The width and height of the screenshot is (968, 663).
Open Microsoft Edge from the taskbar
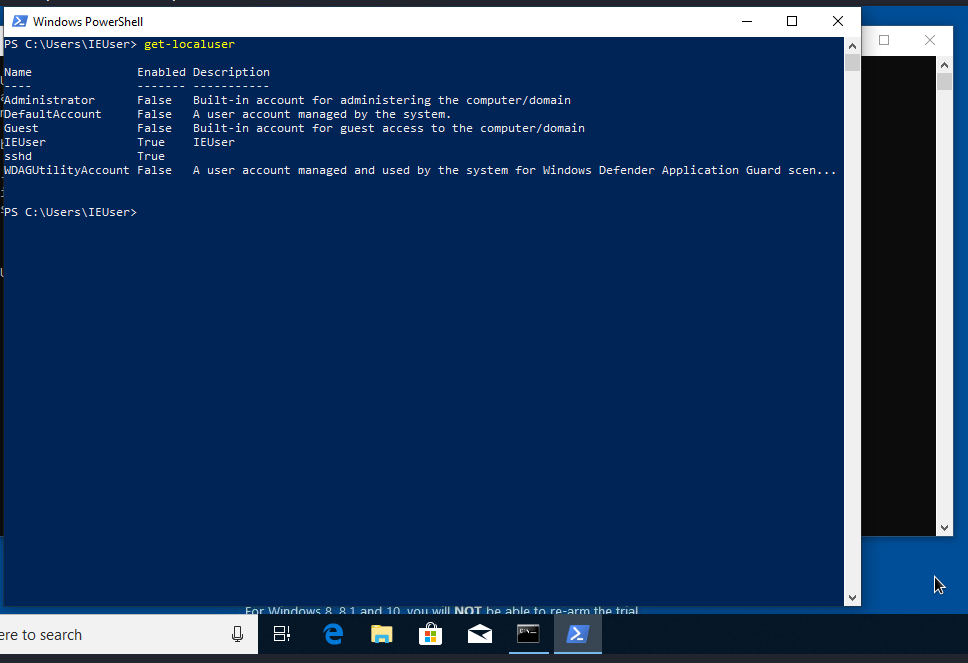coord(333,634)
